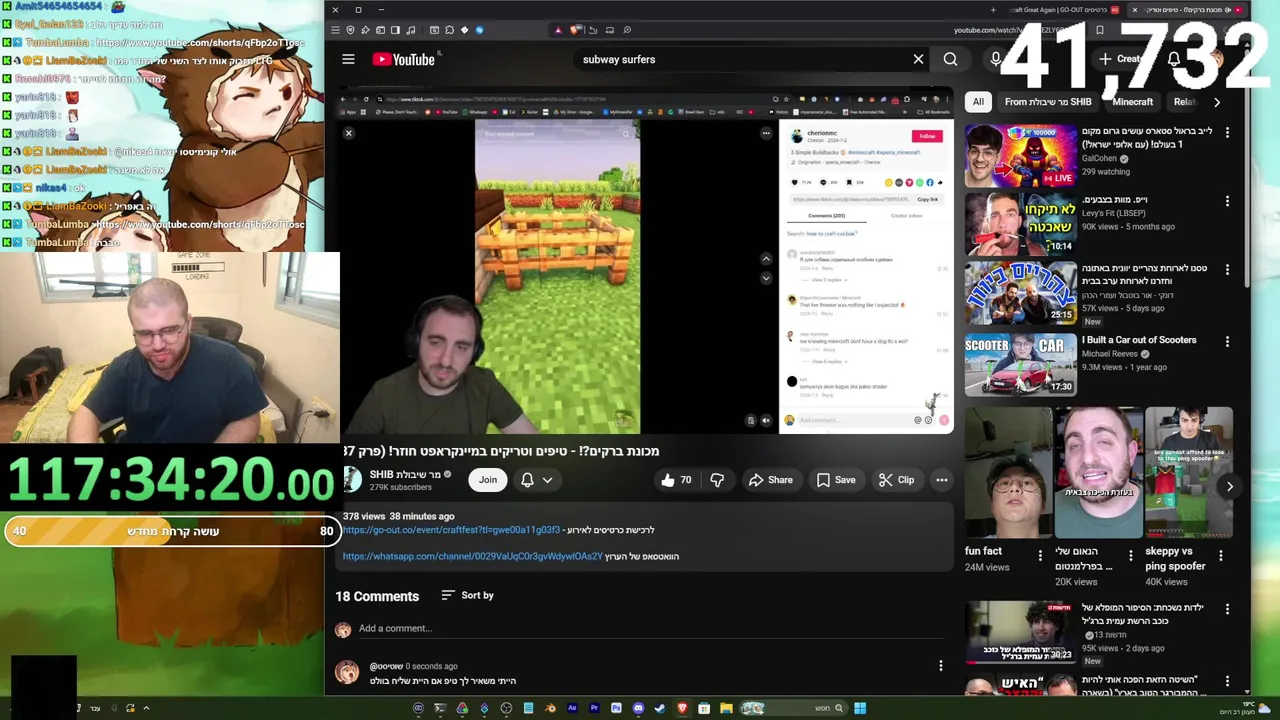Open After Effects from taskbar

572,708
